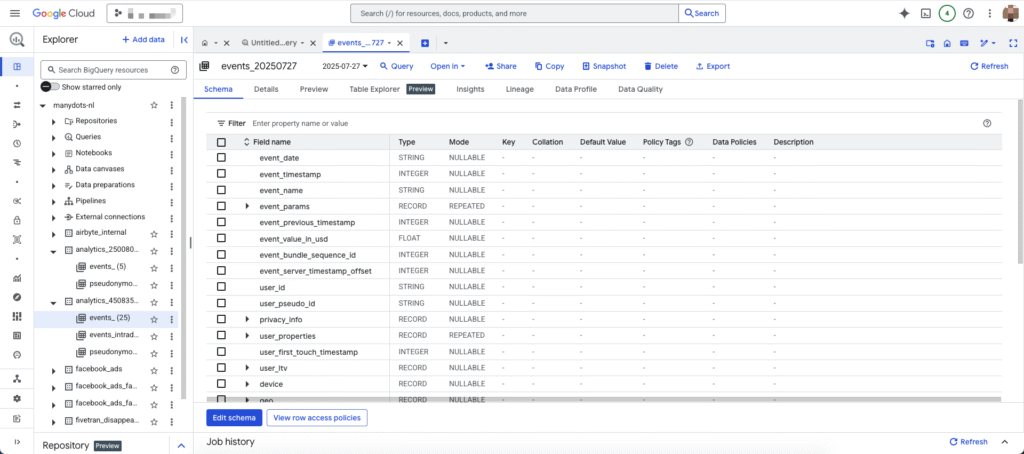
Task: Add a new query tab with plus icon
Action: 424,43
